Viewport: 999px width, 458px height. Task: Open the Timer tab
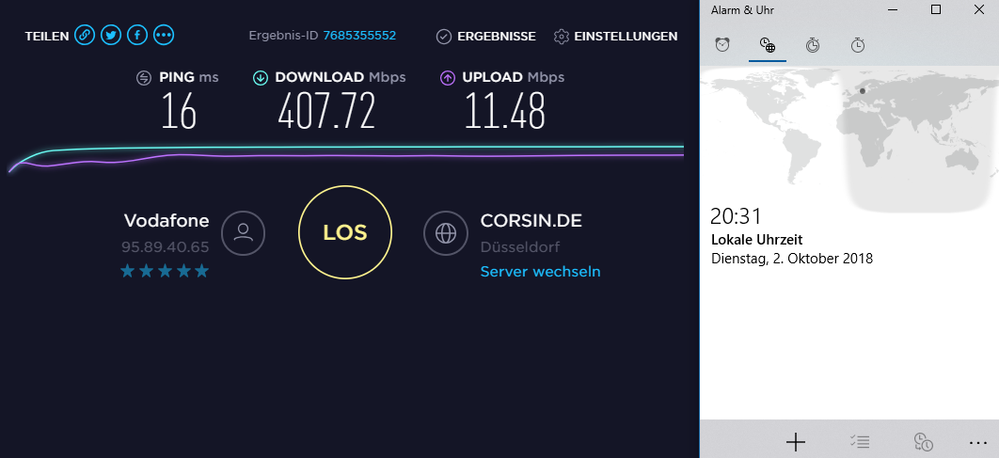[x=813, y=45]
